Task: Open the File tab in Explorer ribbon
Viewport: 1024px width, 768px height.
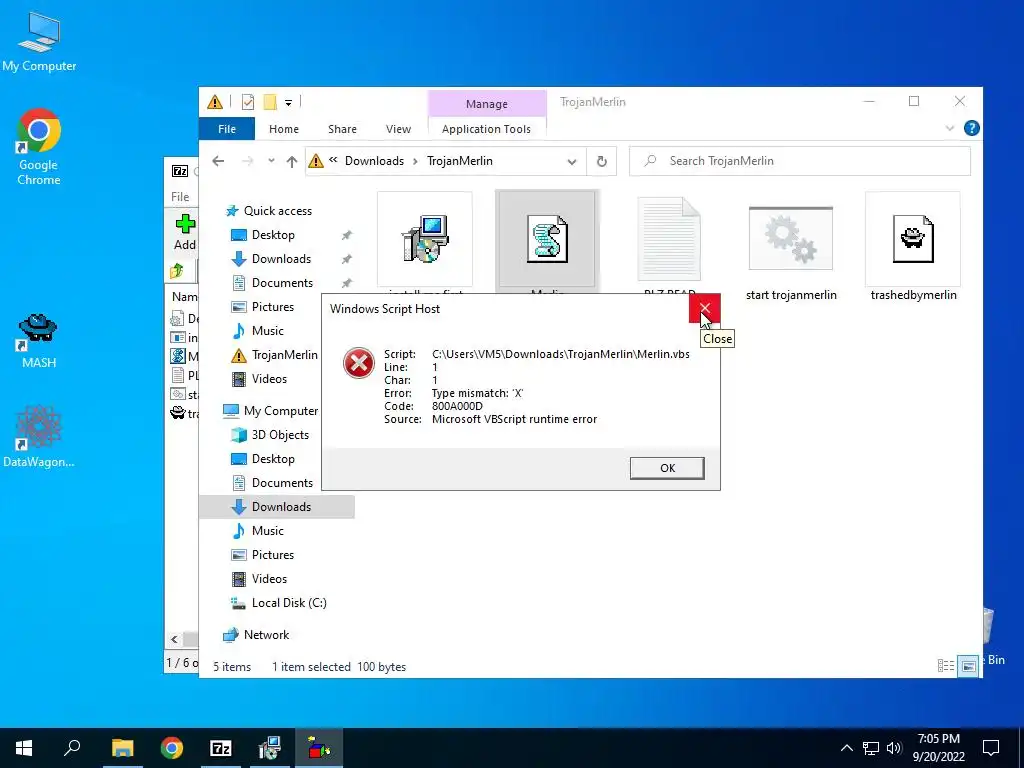Action: pyautogui.click(x=227, y=129)
